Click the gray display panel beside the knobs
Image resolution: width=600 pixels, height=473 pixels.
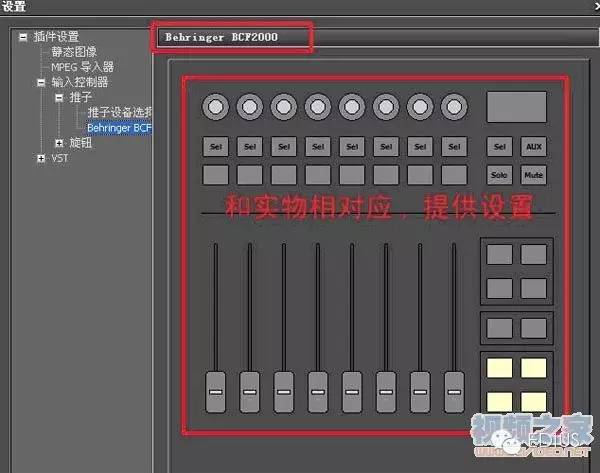pyautogui.click(x=516, y=107)
